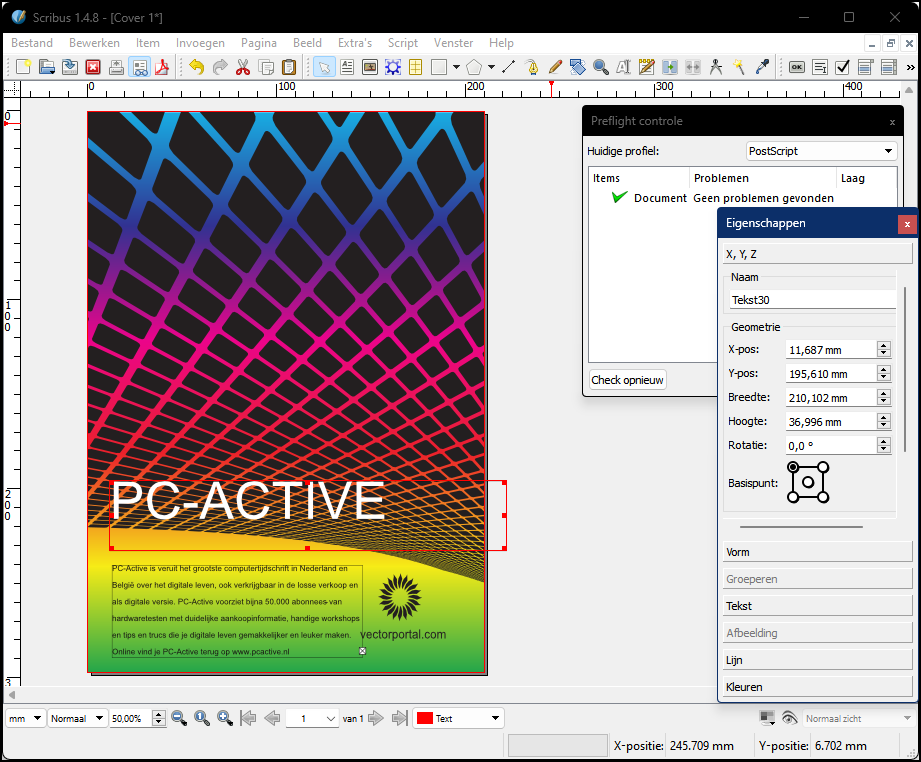The image size is (921, 762).
Task: Select the Link Text Frames tool
Action: click(670, 67)
